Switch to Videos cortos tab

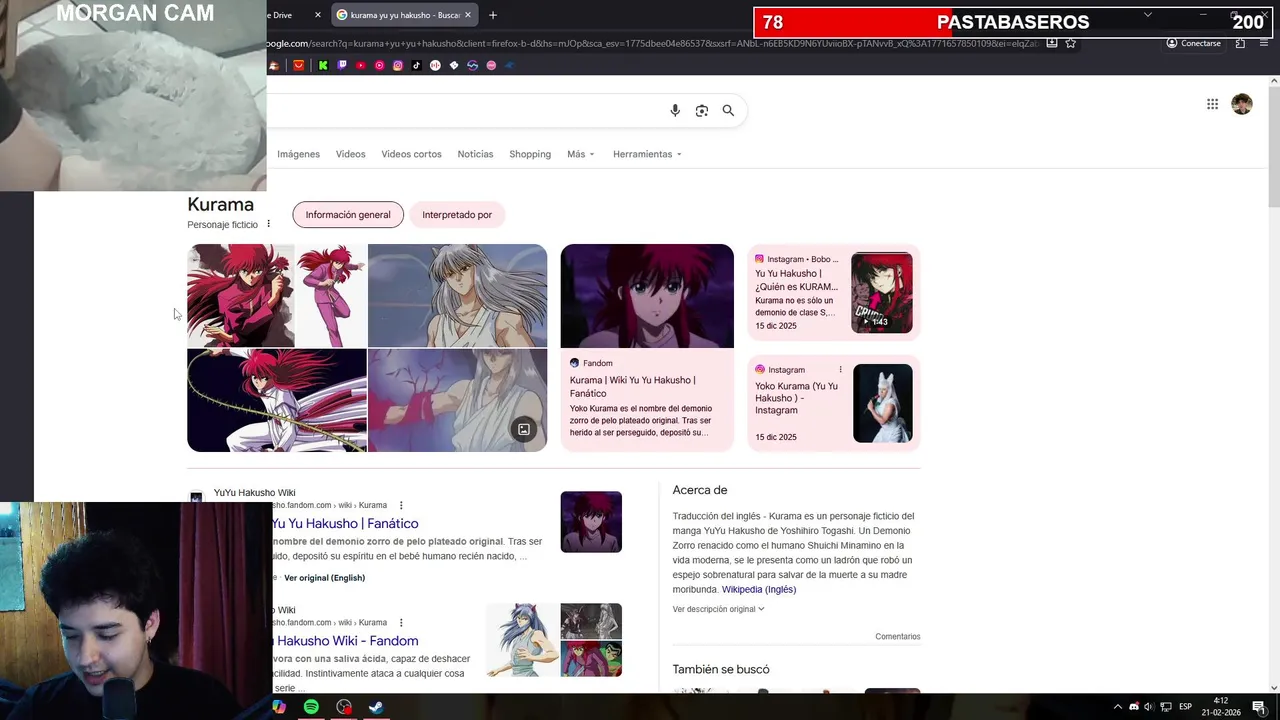411,154
